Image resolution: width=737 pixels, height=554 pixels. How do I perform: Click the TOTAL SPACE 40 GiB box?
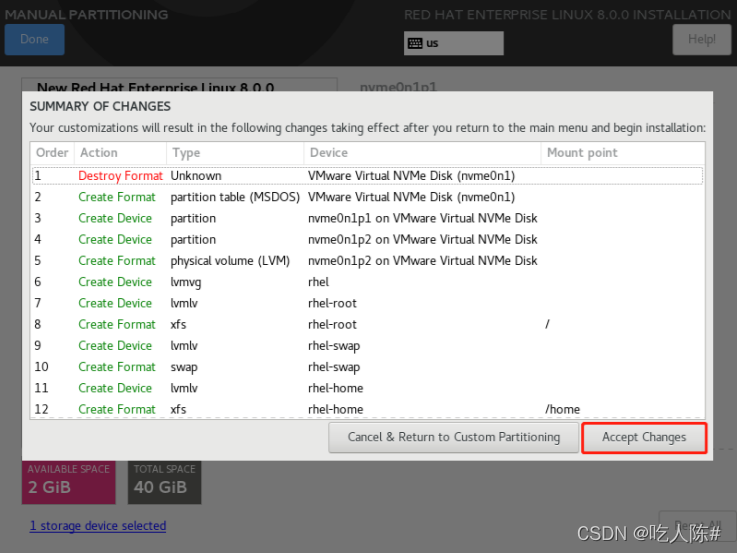pos(165,482)
